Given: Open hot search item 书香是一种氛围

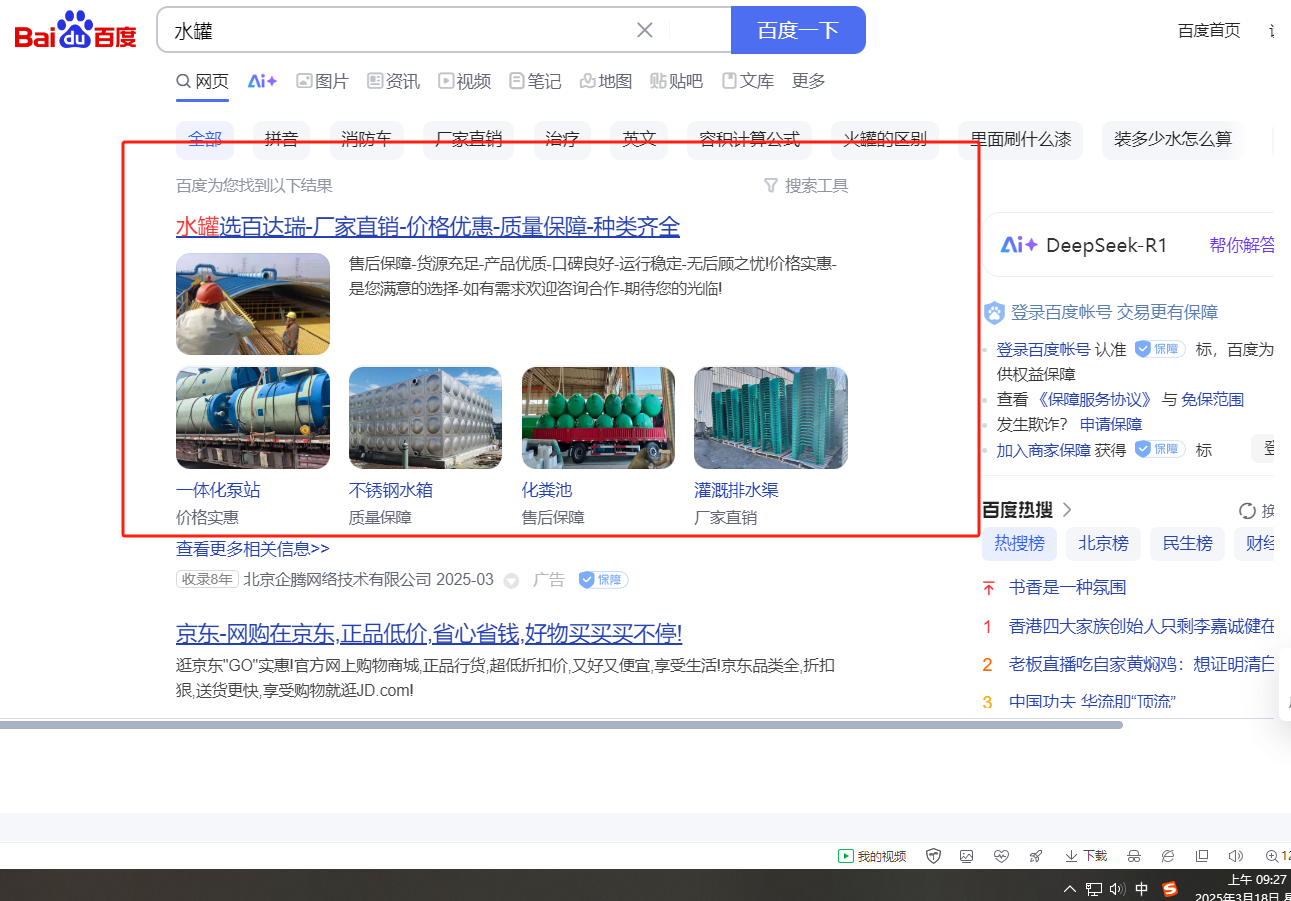Looking at the screenshot, I should (1067, 587).
